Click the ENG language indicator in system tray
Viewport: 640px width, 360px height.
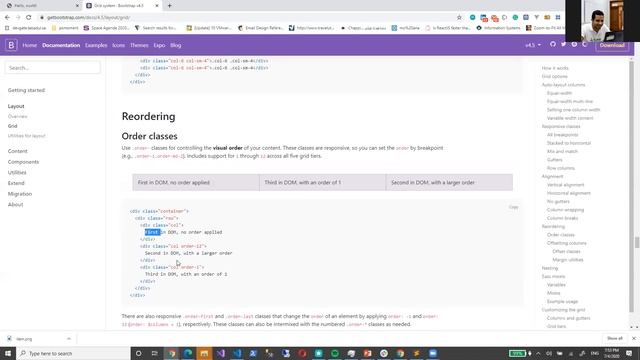click(595, 353)
